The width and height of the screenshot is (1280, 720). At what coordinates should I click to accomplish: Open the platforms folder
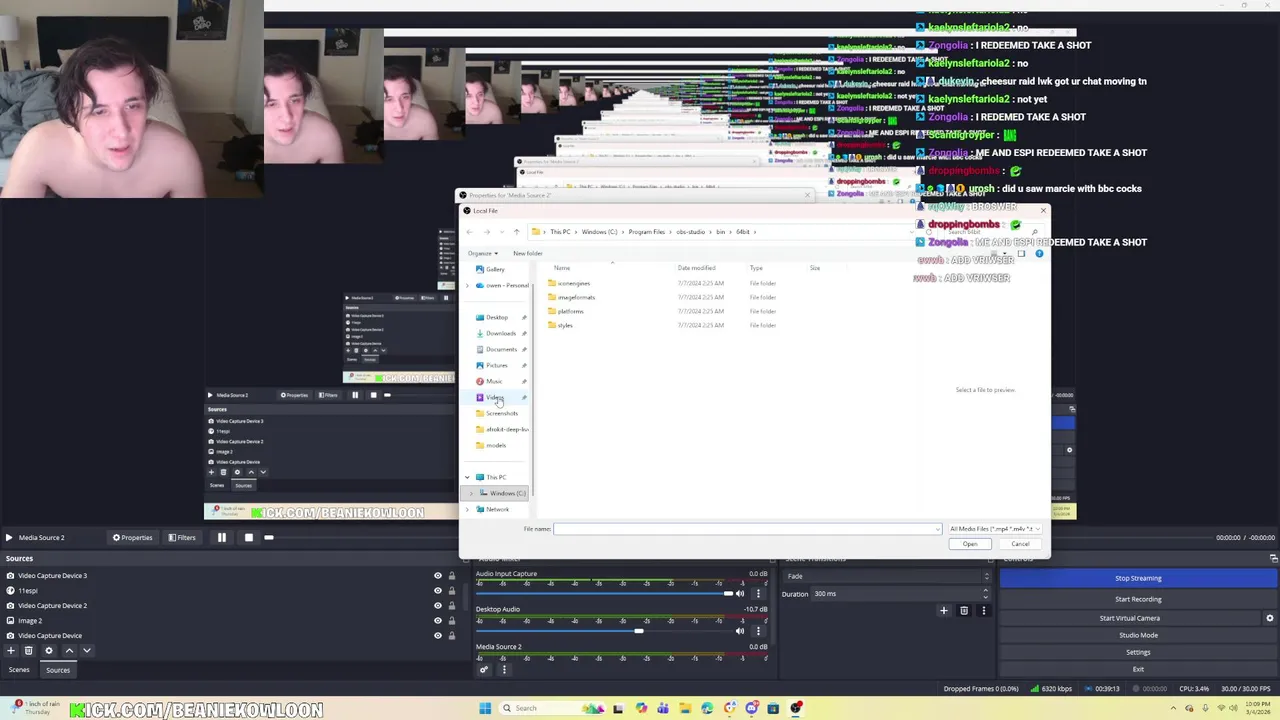pos(570,311)
